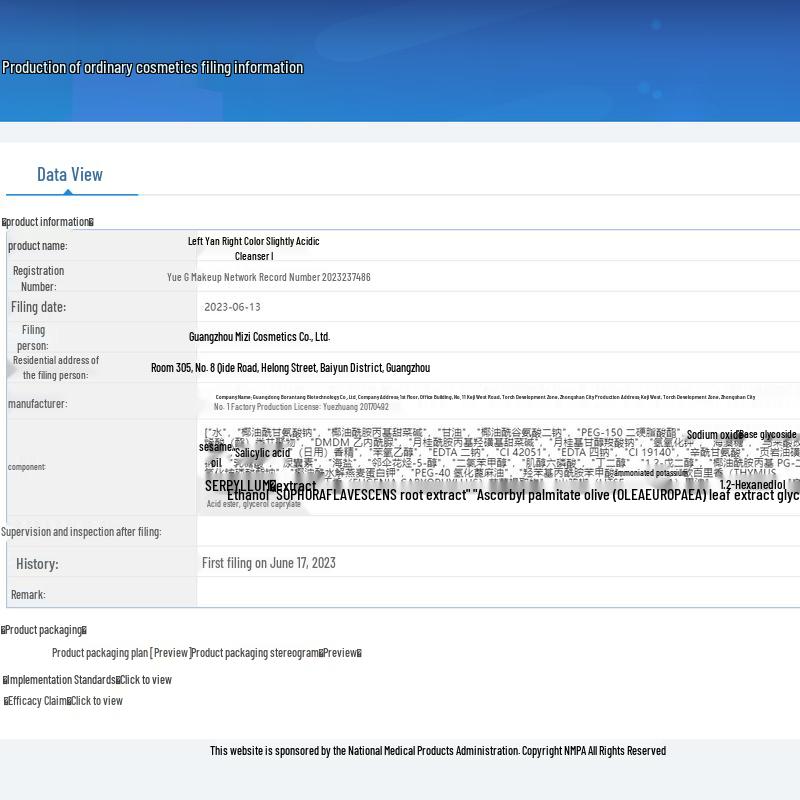This screenshot has height=800, width=800.
Task: Click the 'Salicylic acid' ingredient text
Action: tap(262, 453)
